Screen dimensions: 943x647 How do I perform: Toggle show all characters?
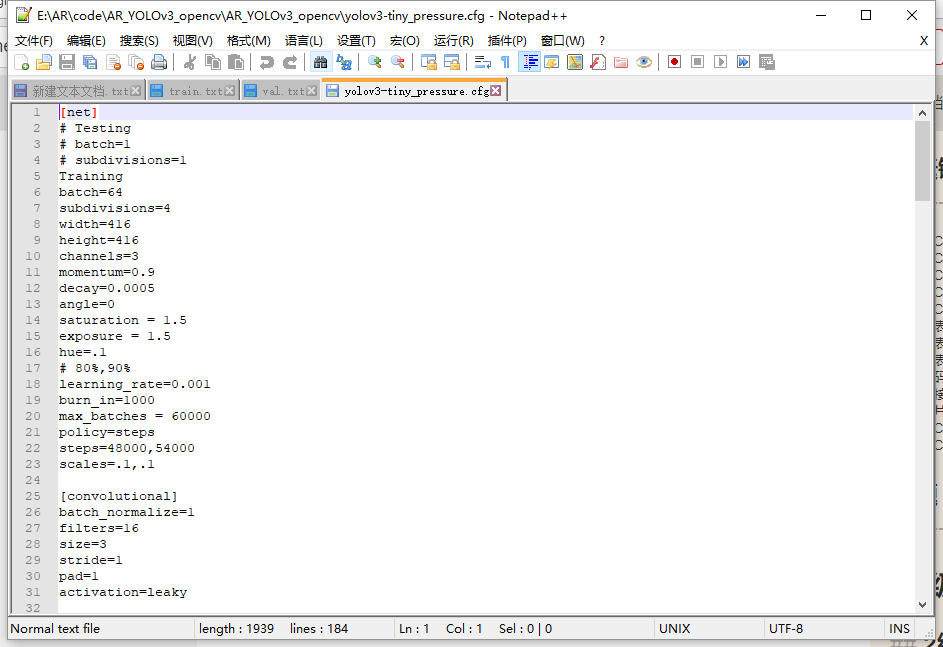tap(505, 61)
